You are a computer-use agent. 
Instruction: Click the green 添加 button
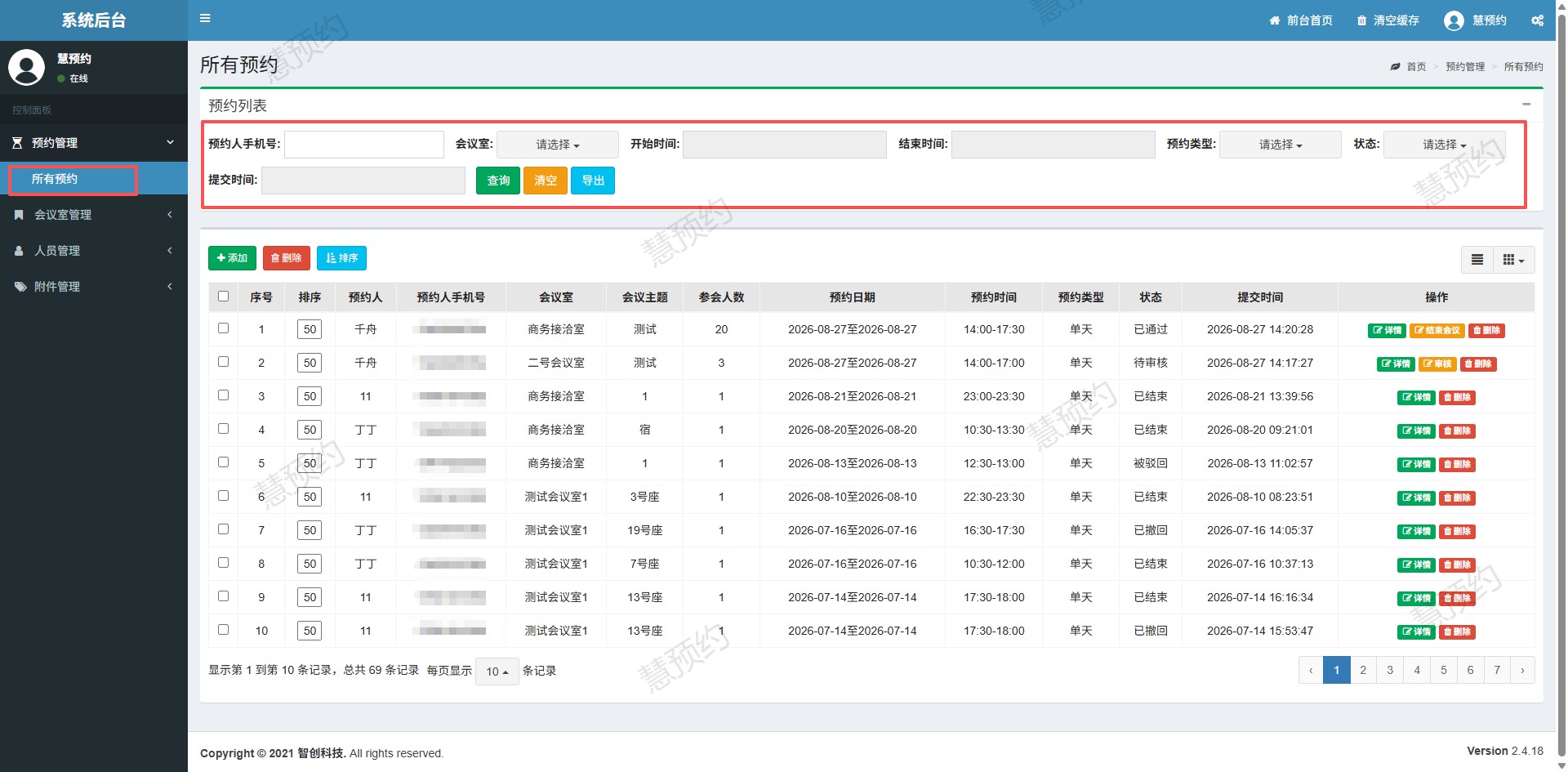coord(232,258)
